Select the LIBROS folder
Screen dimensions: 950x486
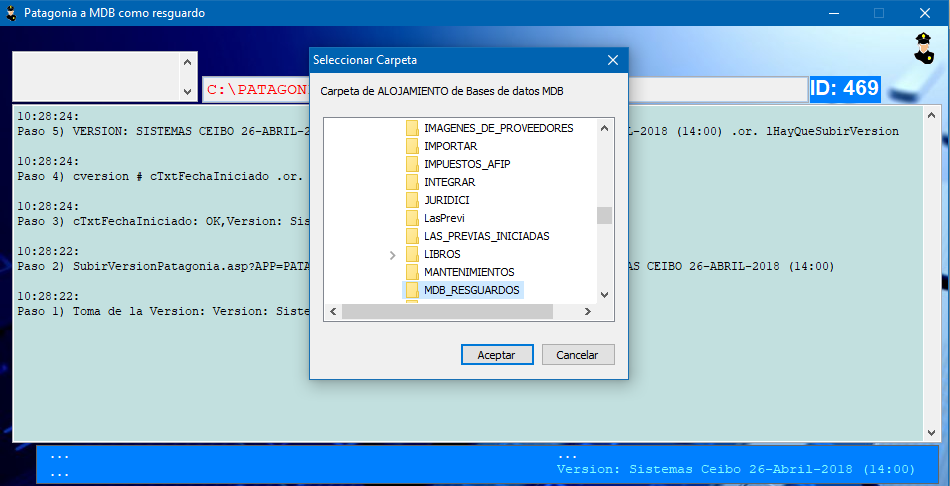[442, 254]
